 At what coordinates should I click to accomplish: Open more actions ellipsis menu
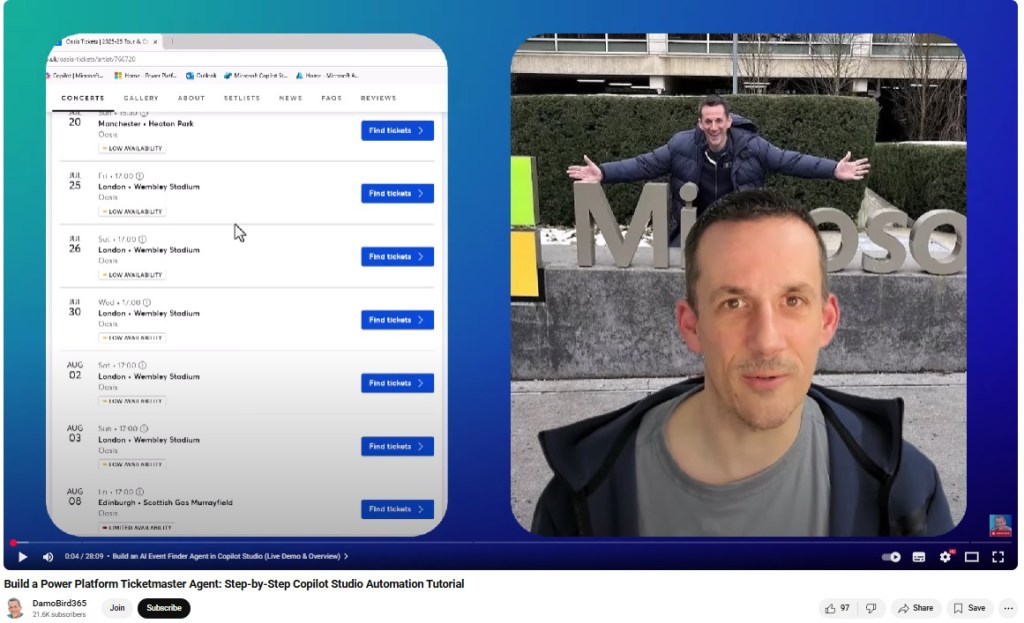click(x=1007, y=608)
